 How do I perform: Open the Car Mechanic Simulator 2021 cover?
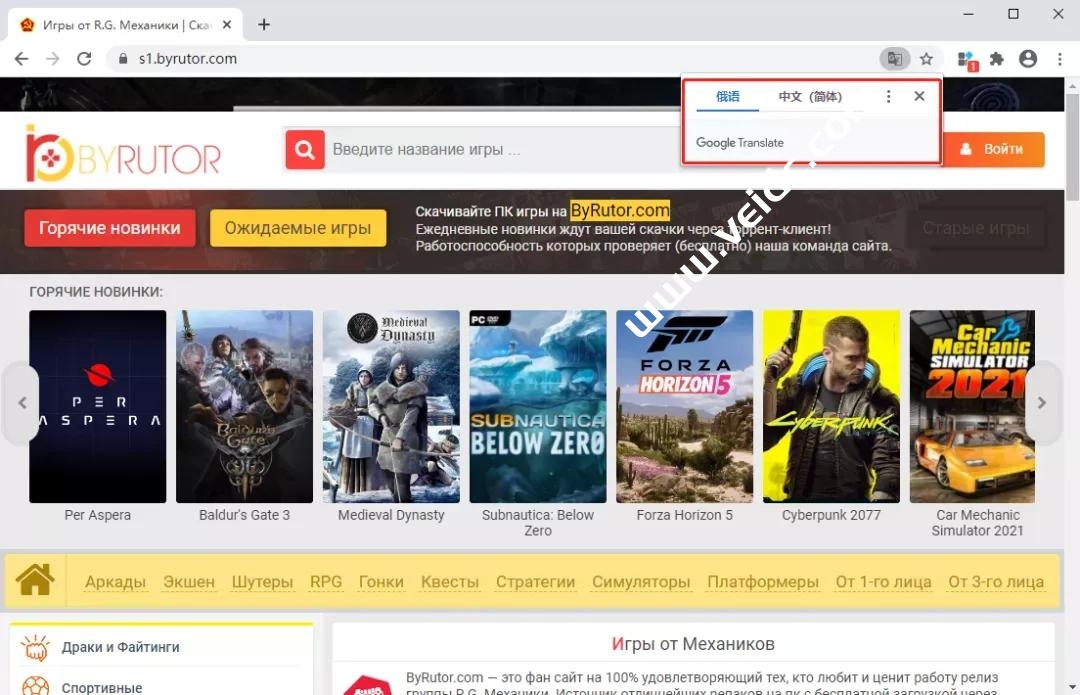click(972, 406)
